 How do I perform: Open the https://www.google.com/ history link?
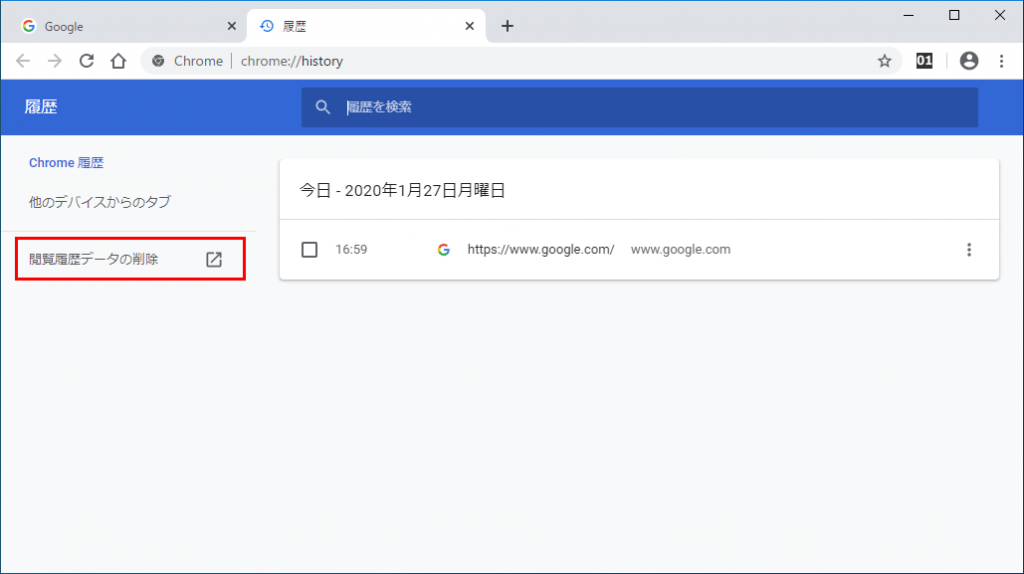click(x=541, y=249)
